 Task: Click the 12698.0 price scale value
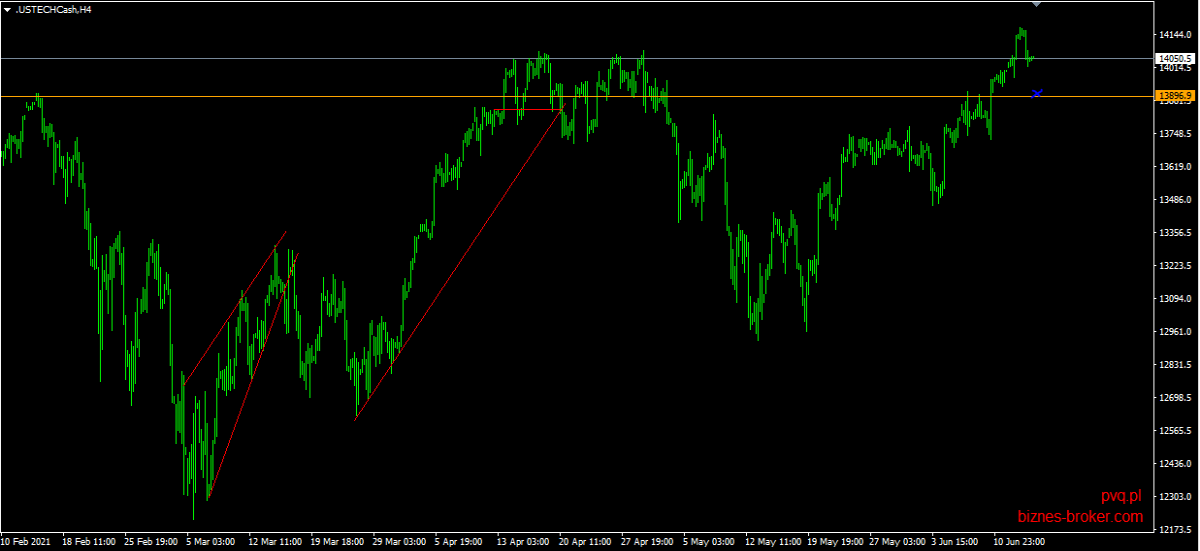click(x=1174, y=398)
